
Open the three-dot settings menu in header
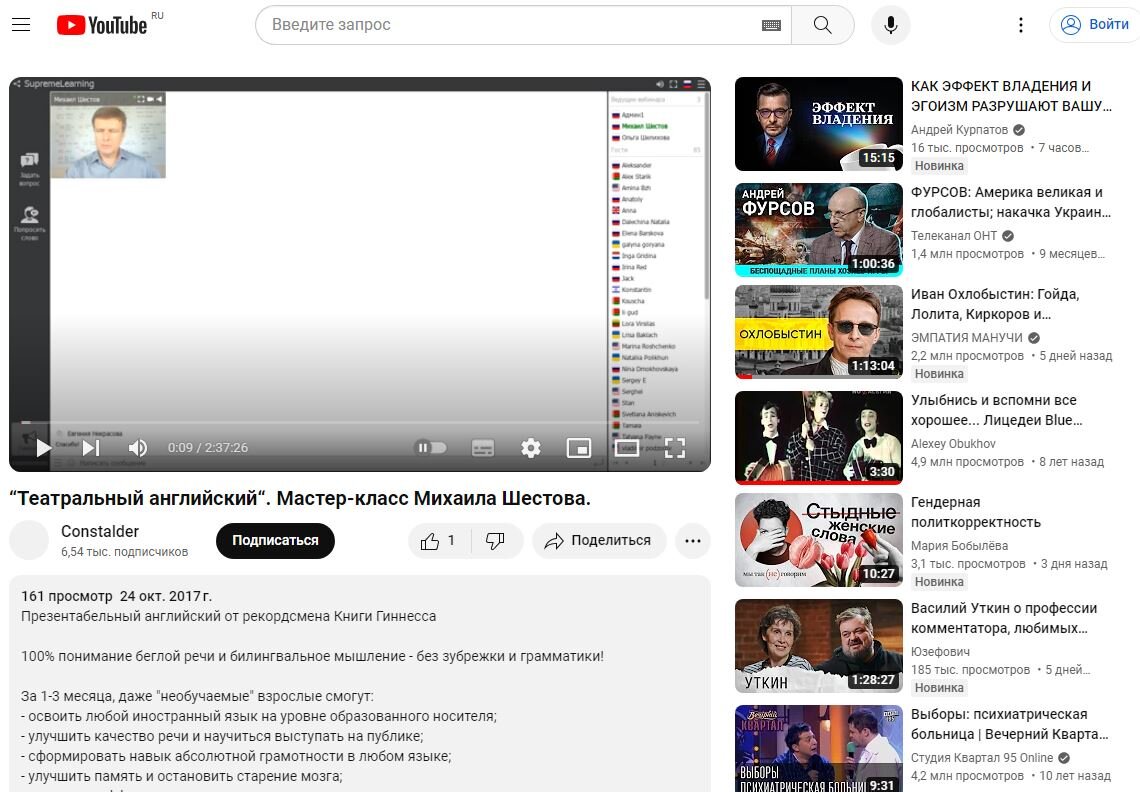[1021, 25]
